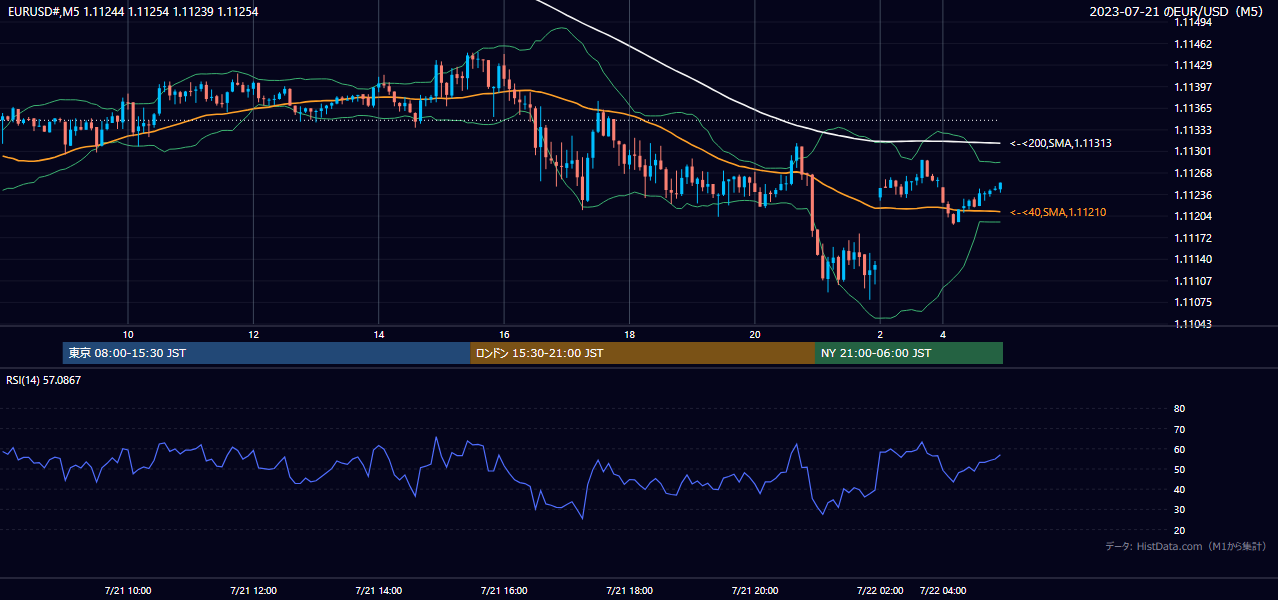Viewport: 1278px width, 600px height.
Task: Click price level 1.11236 on the price scale
Action: (x=1193, y=196)
